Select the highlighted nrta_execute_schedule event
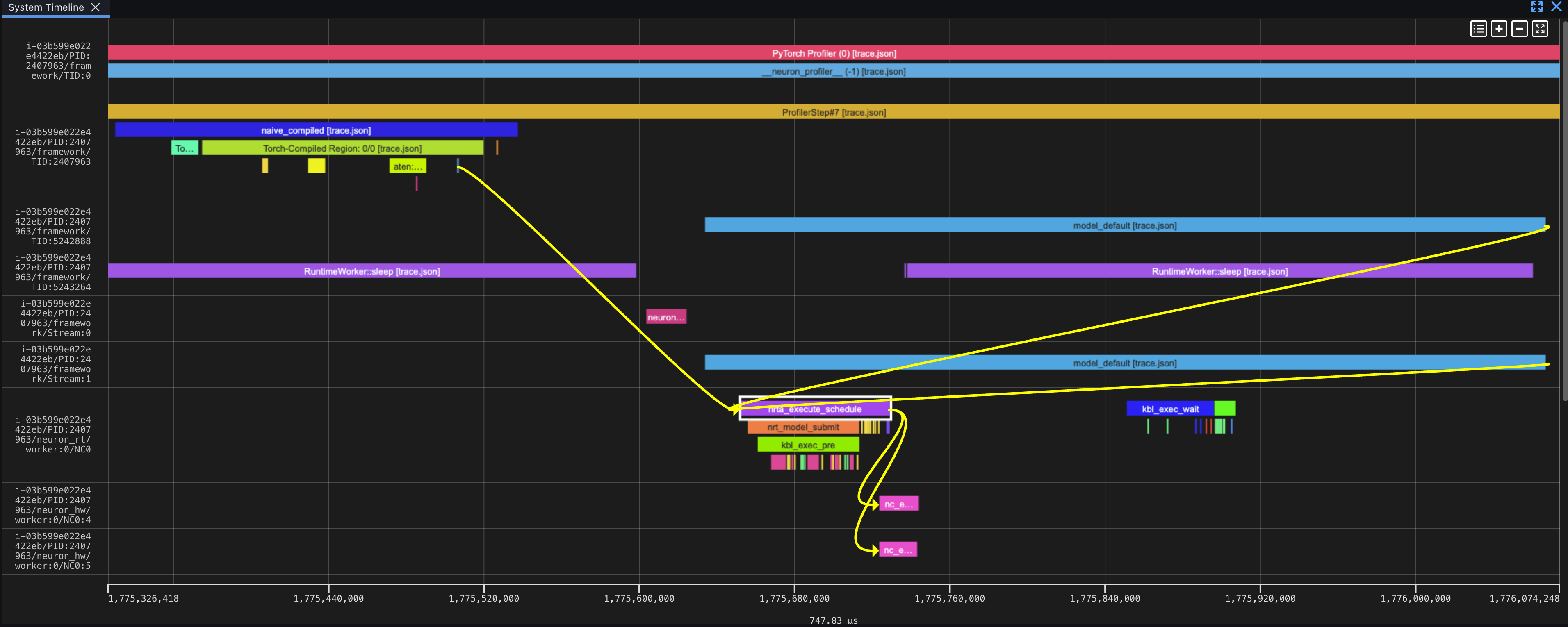This screenshot has height=627, width=1568. [x=815, y=409]
